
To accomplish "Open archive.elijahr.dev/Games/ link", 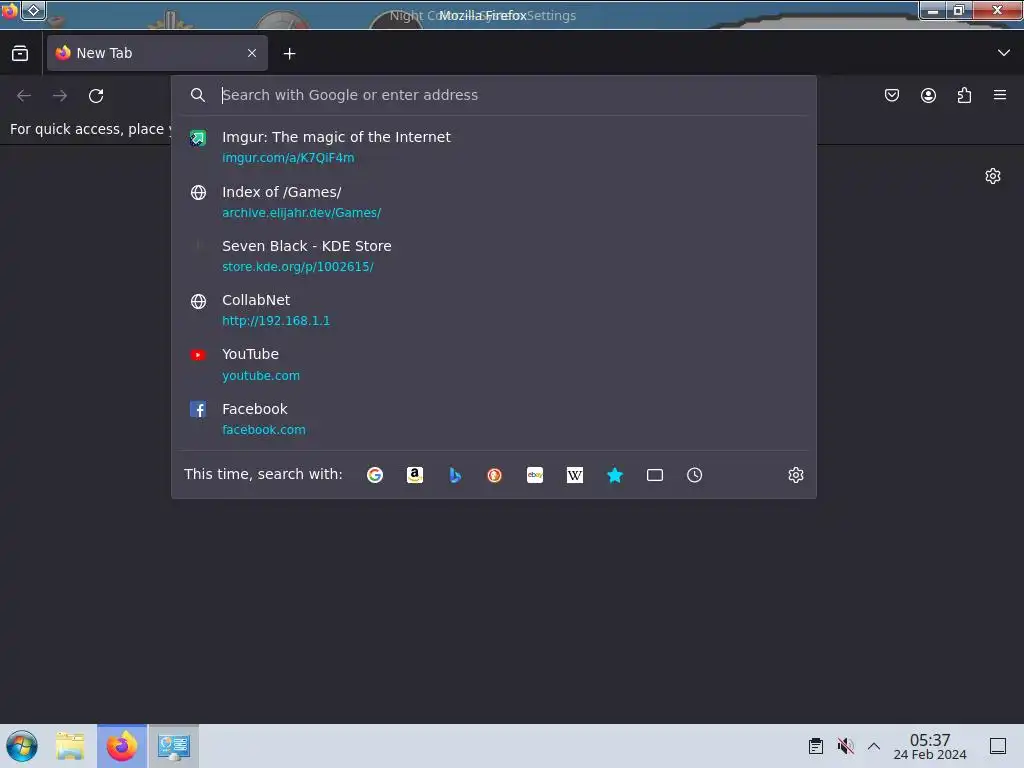I will pyautogui.click(x=302, y=212).
